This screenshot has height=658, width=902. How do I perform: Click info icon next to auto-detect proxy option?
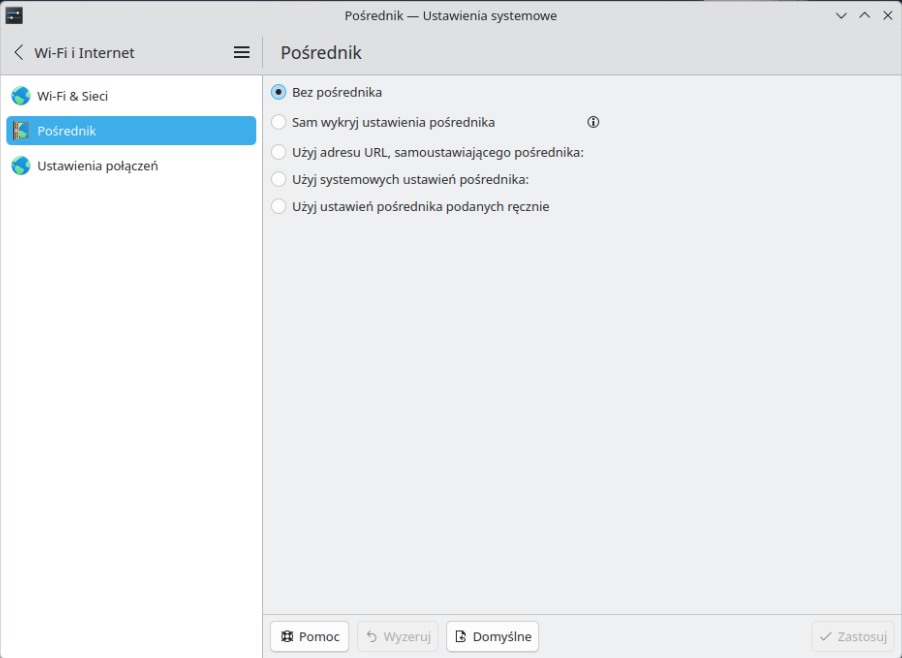point(593,122)
